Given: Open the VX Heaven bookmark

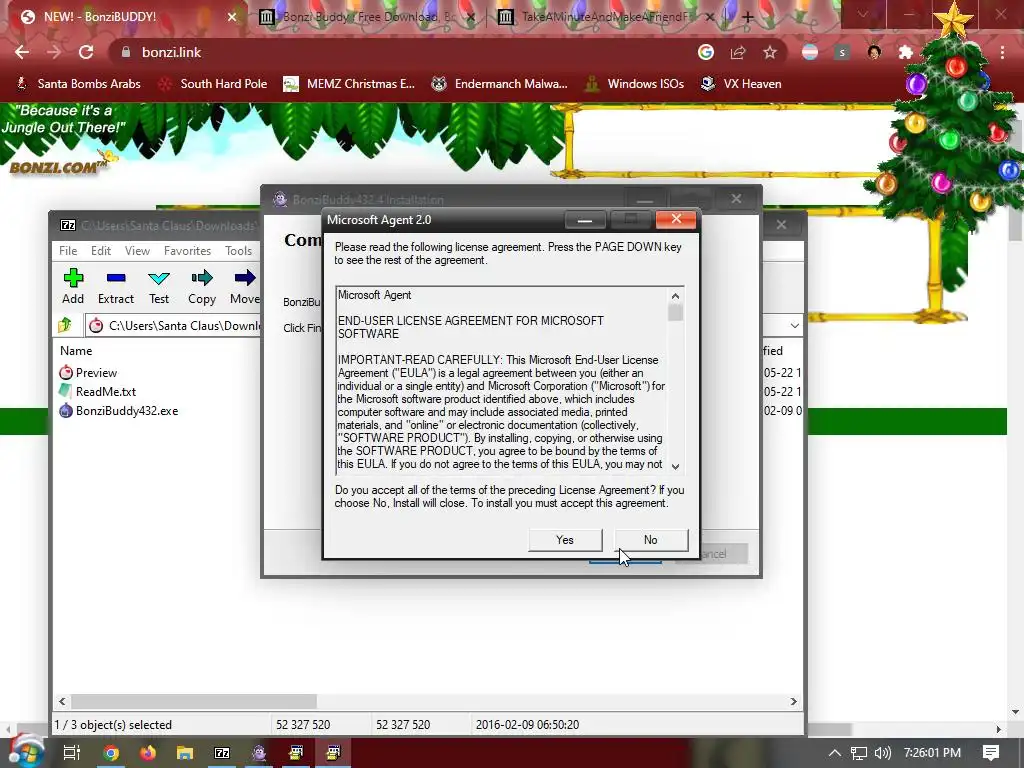Looking at the screenshot, I should pos(741,84).
